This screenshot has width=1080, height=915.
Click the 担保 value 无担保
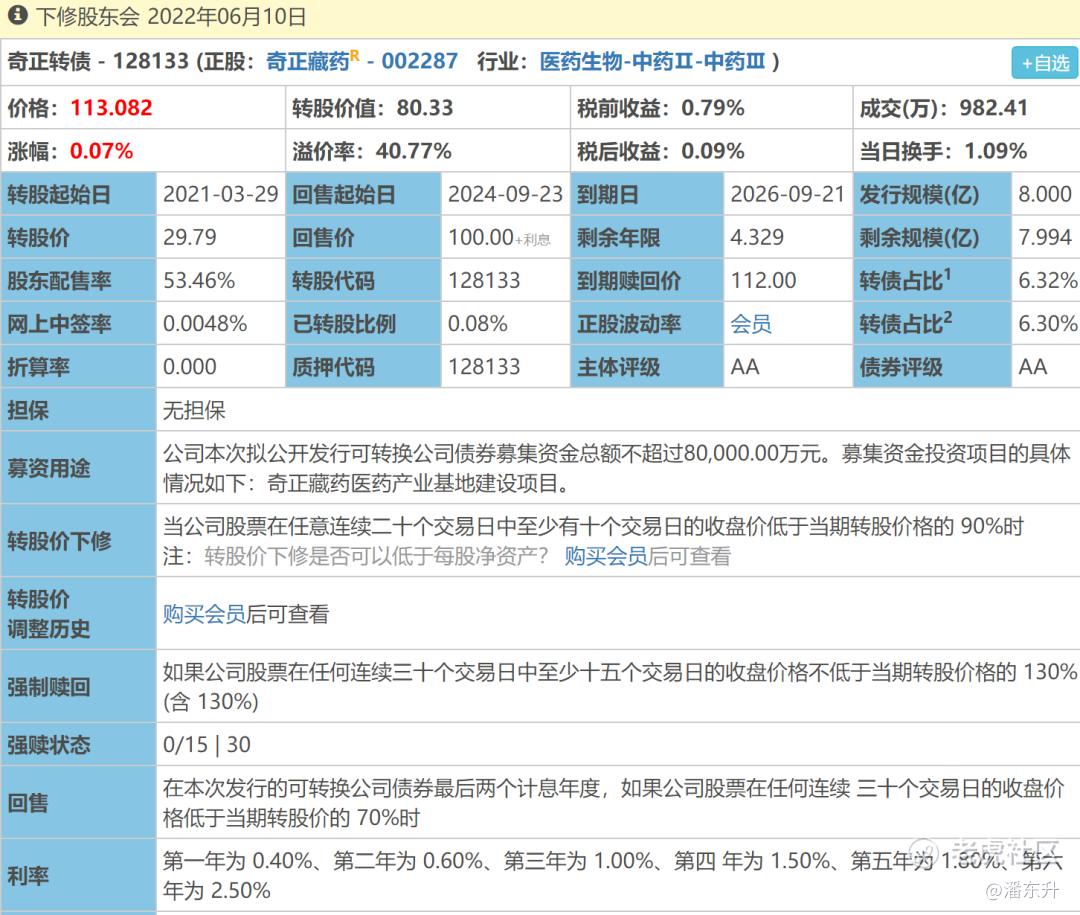(x=194, y=411)
